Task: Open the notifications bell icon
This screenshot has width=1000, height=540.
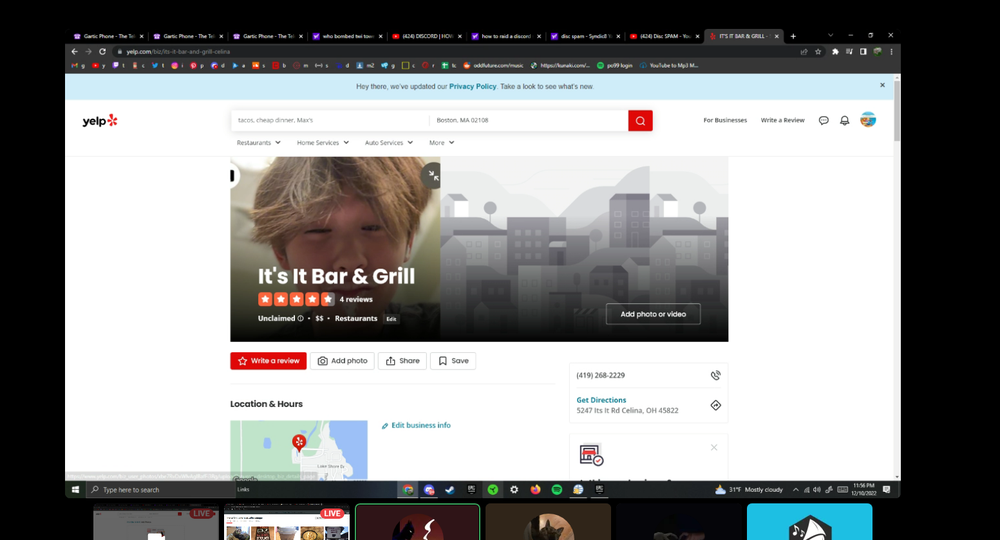Action: pos(844,121)
